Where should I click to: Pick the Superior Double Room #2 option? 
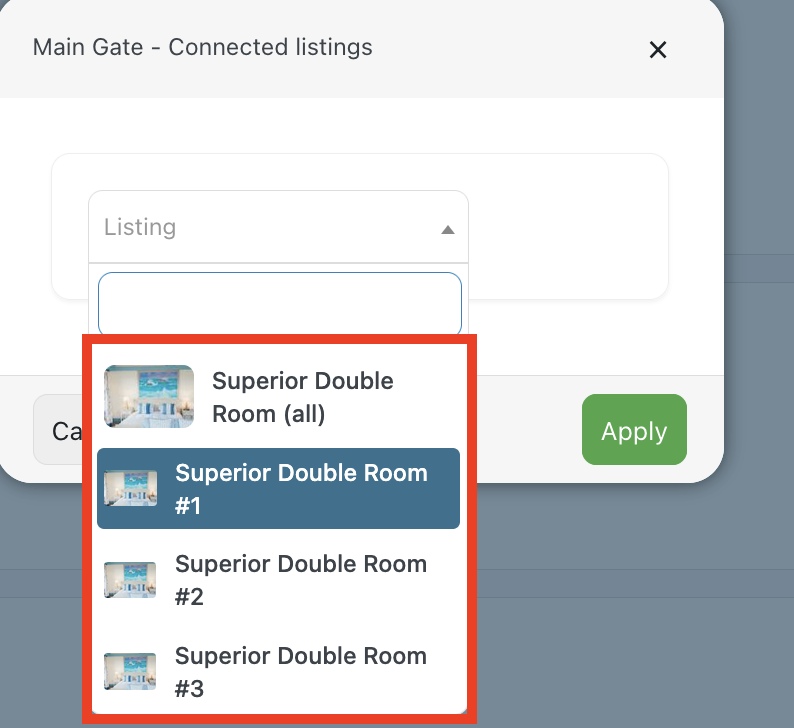point(301,580)
